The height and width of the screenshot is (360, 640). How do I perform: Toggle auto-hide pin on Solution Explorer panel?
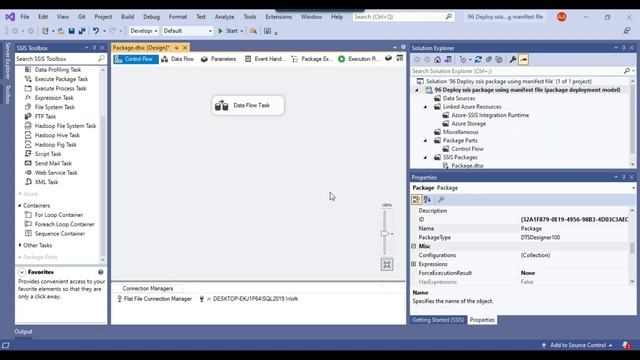point(624,48)
